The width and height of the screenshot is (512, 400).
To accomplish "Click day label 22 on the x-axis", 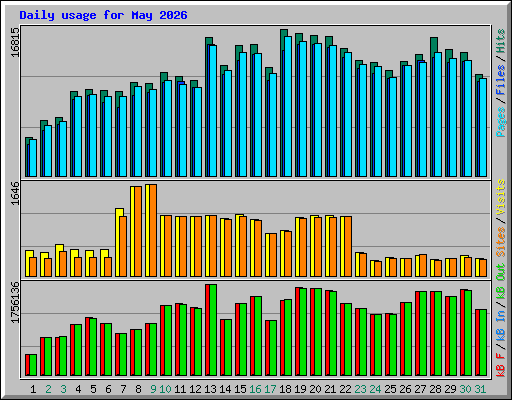I will click(345, 389).
